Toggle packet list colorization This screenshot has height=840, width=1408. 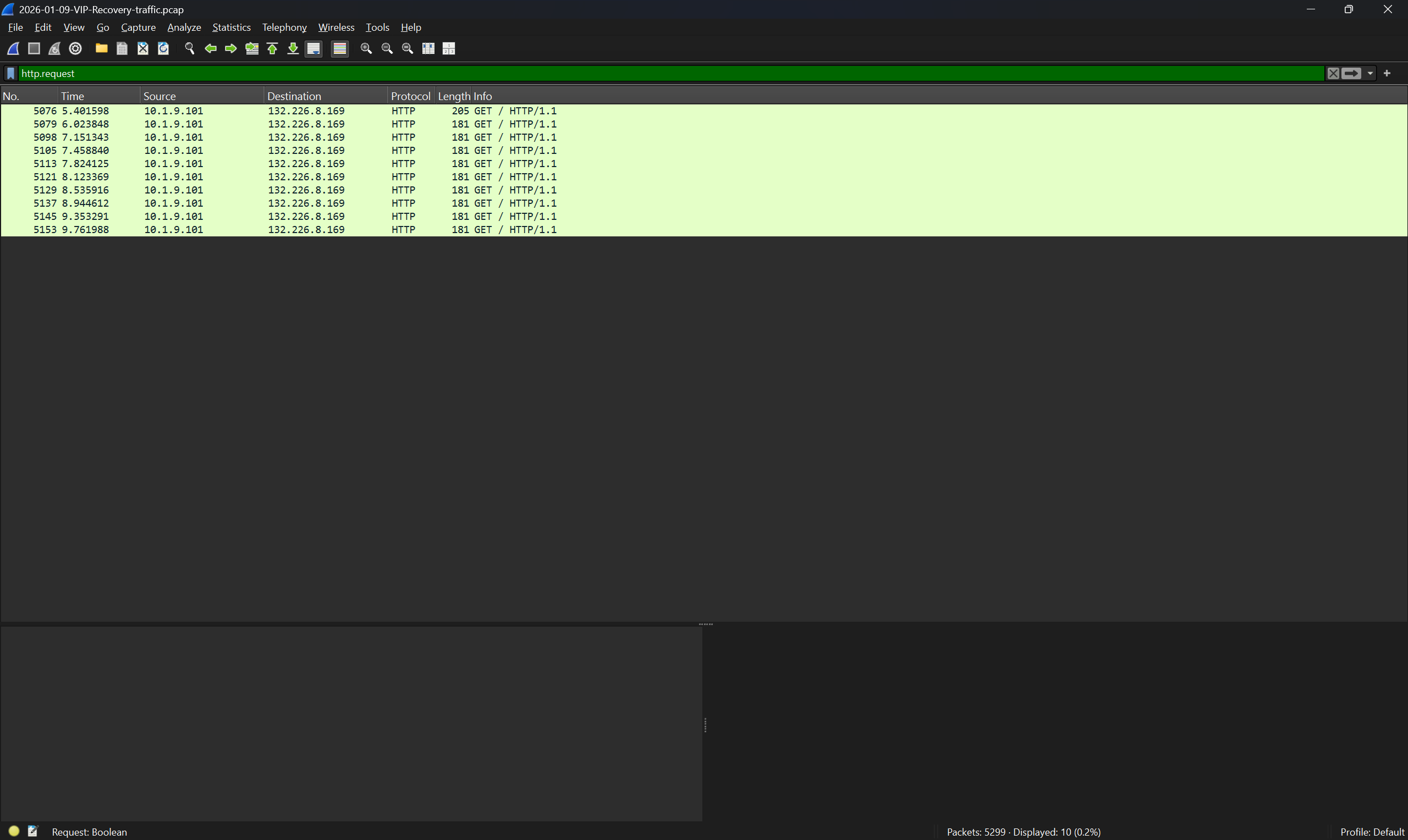(340, 49)
